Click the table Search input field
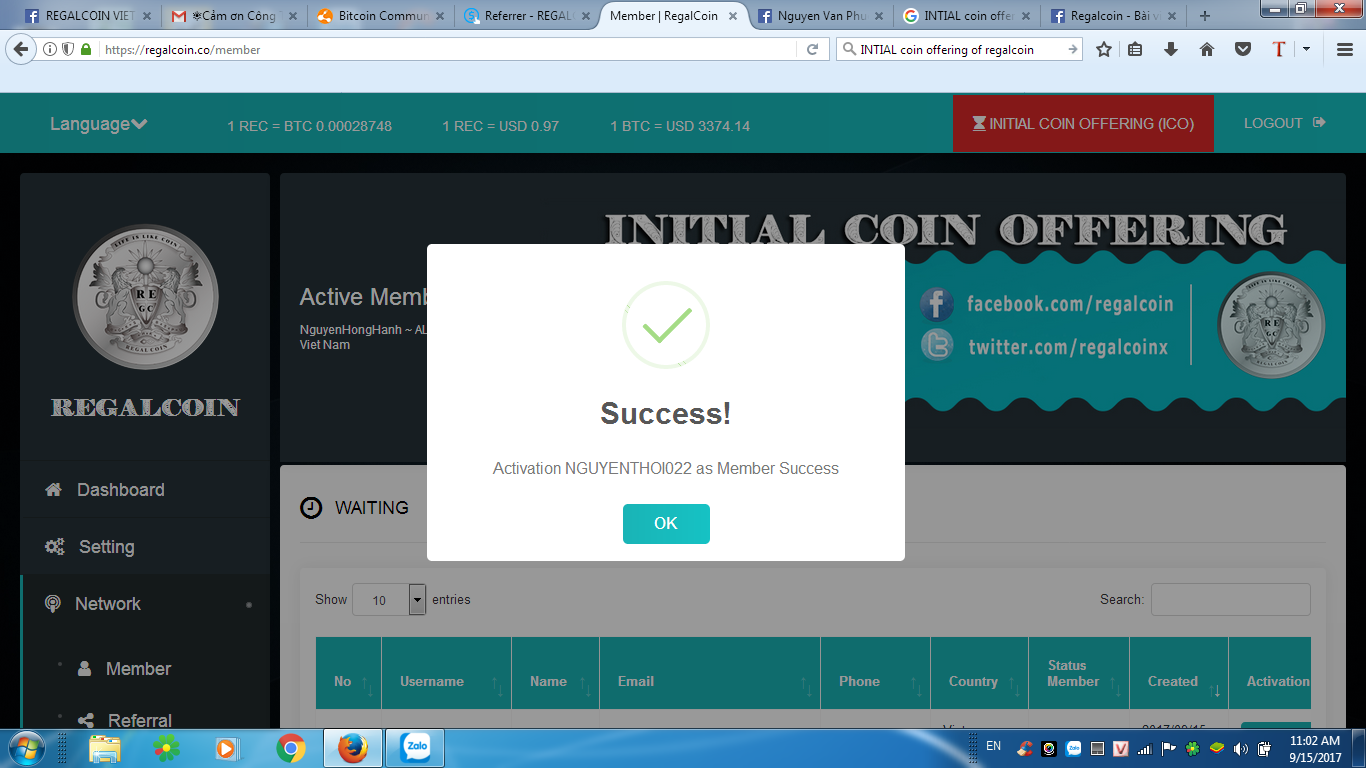 point(1230,599)
